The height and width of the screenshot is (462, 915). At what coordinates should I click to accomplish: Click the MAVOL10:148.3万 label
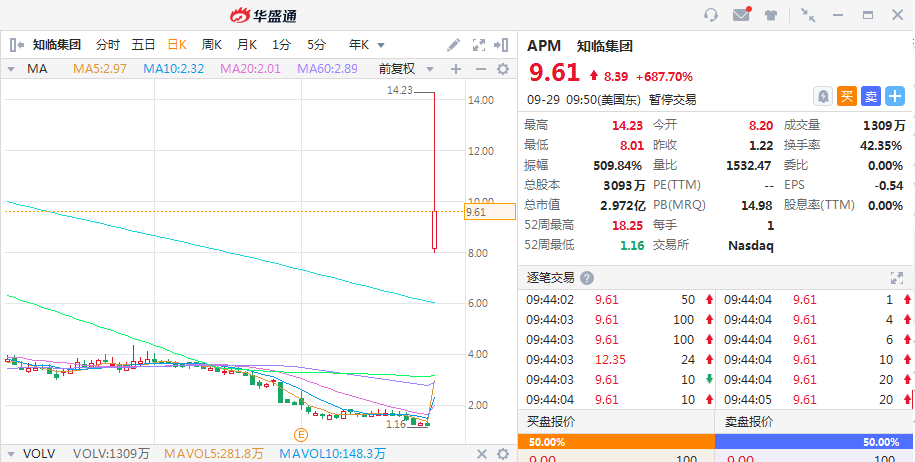pyautogui.click(x=332, y=454)
